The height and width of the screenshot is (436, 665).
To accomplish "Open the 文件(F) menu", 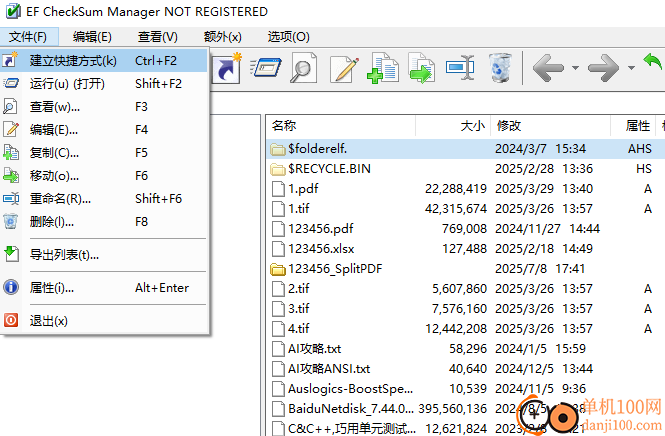I will pyautogui.click(x=28, y=37).
